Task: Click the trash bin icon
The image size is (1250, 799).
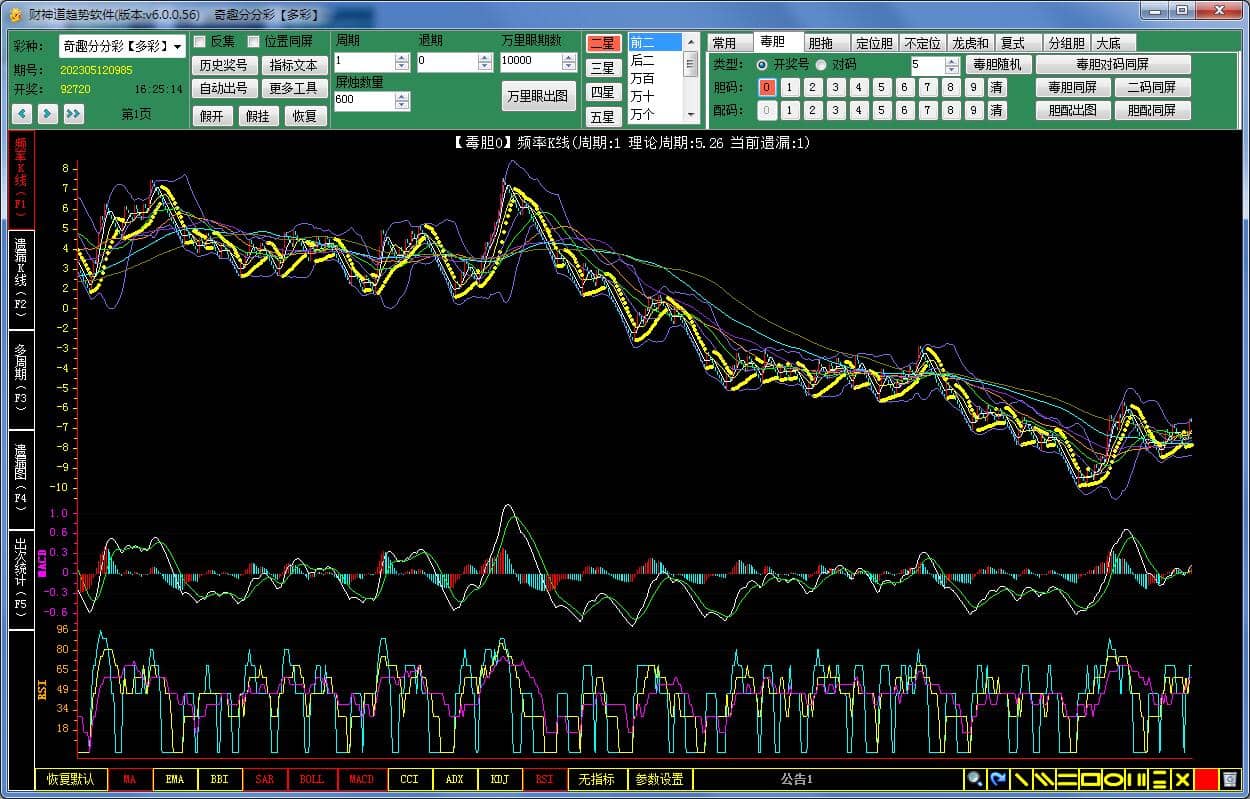Action: point(1230,779)
